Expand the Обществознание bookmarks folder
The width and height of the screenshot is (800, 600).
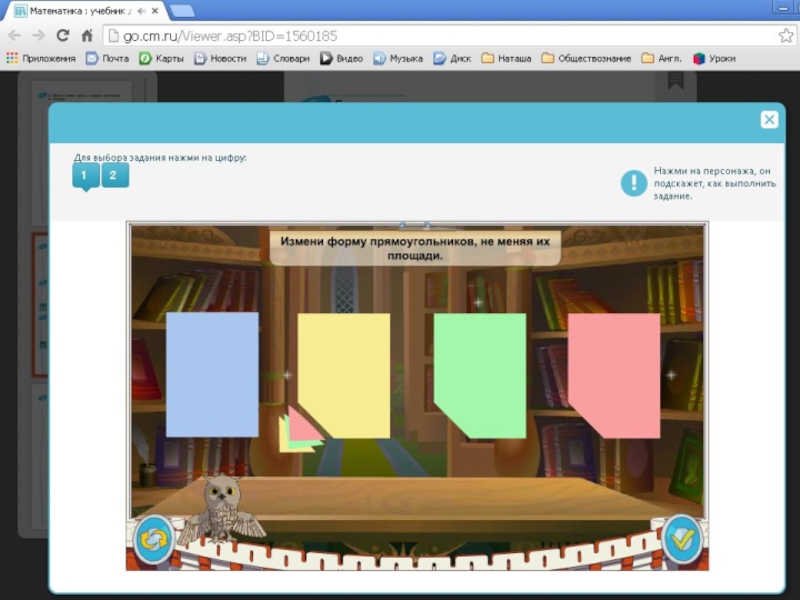tap(586, 58)
